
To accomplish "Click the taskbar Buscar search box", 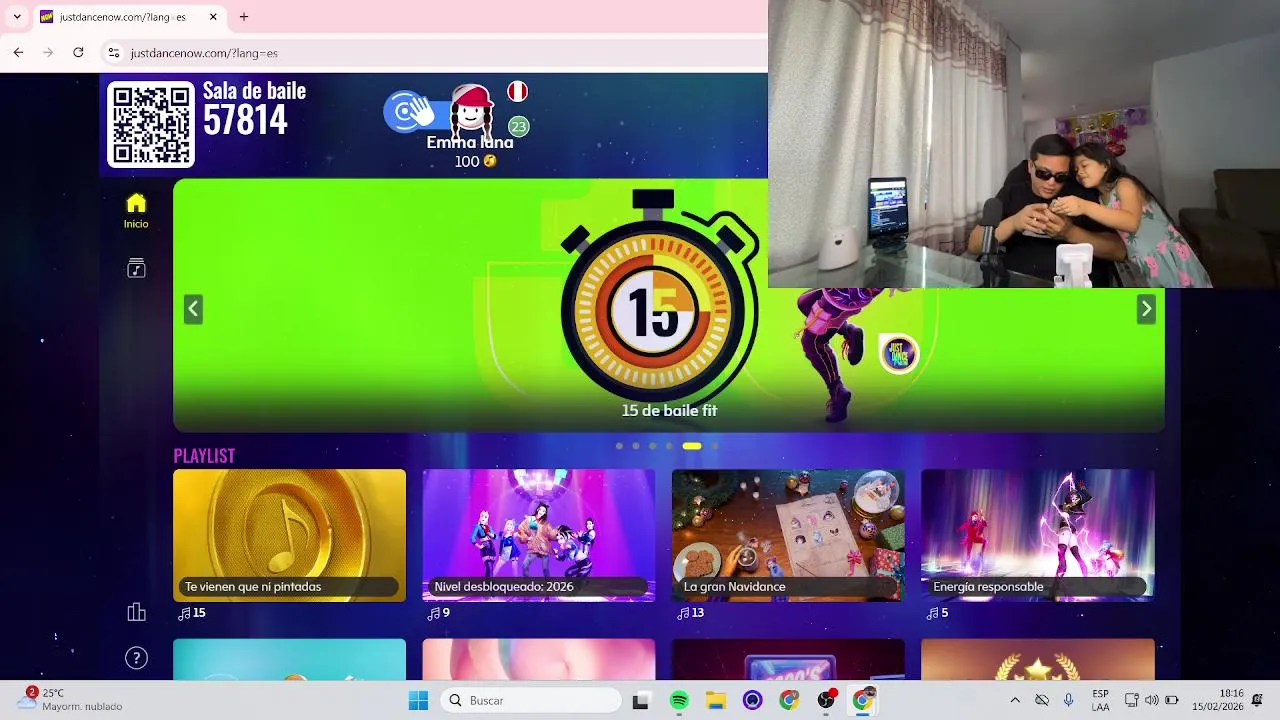I will [x=531, y=701].
